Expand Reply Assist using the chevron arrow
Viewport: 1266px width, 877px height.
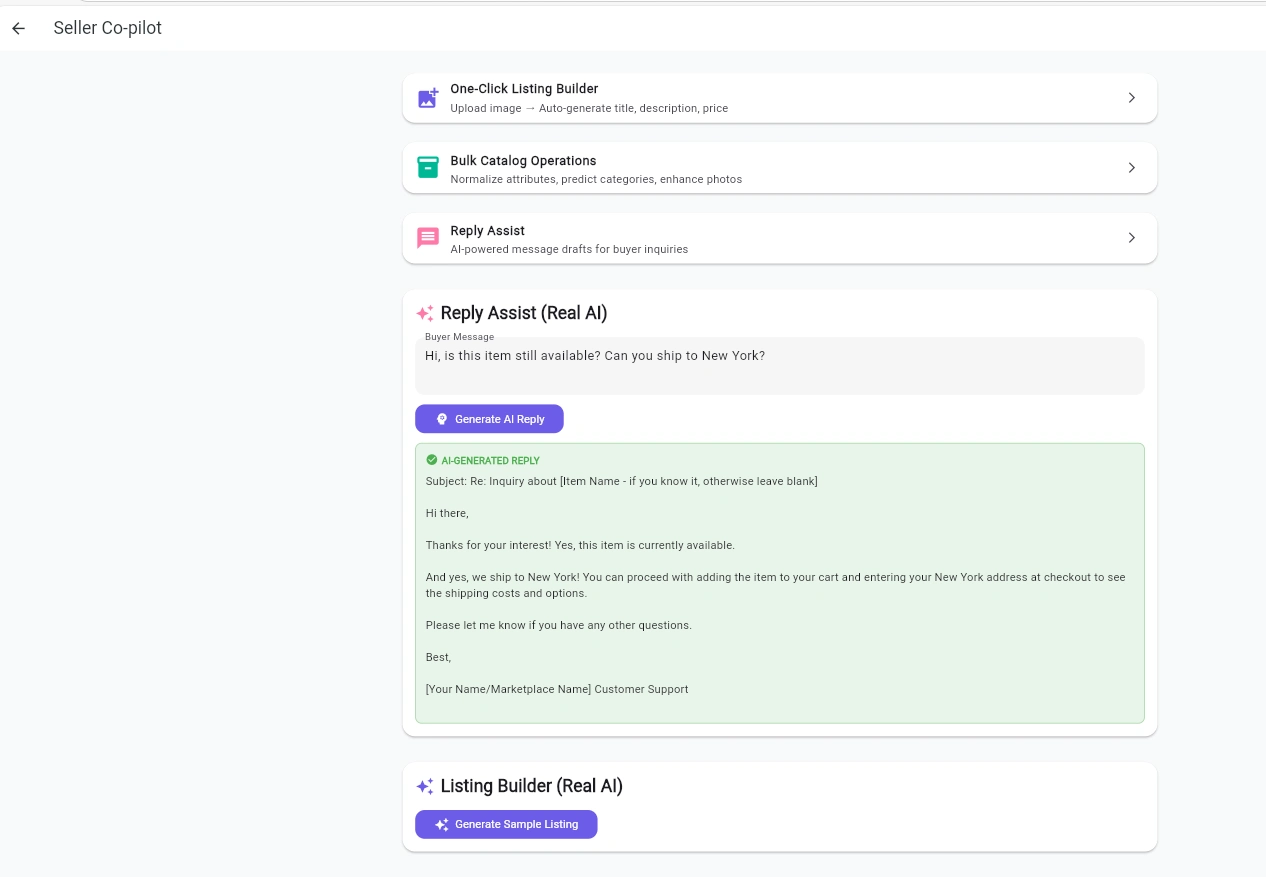pos(1131,238)
